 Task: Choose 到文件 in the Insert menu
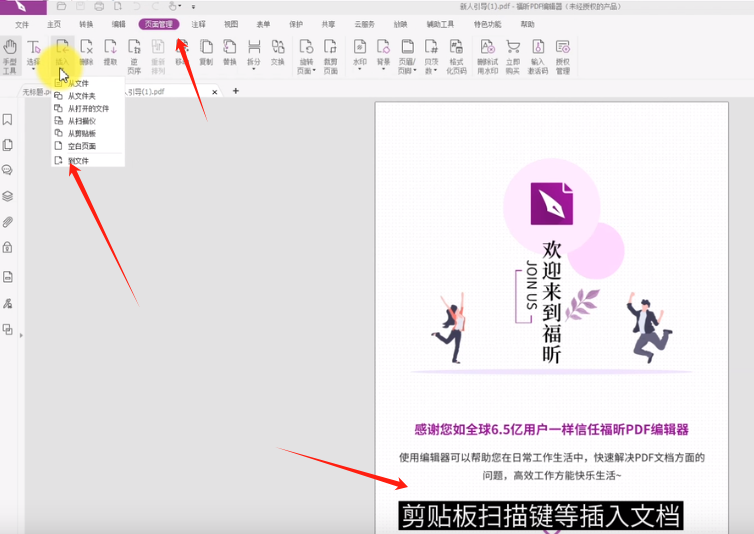pyautogui.click(x=88, y=161)
